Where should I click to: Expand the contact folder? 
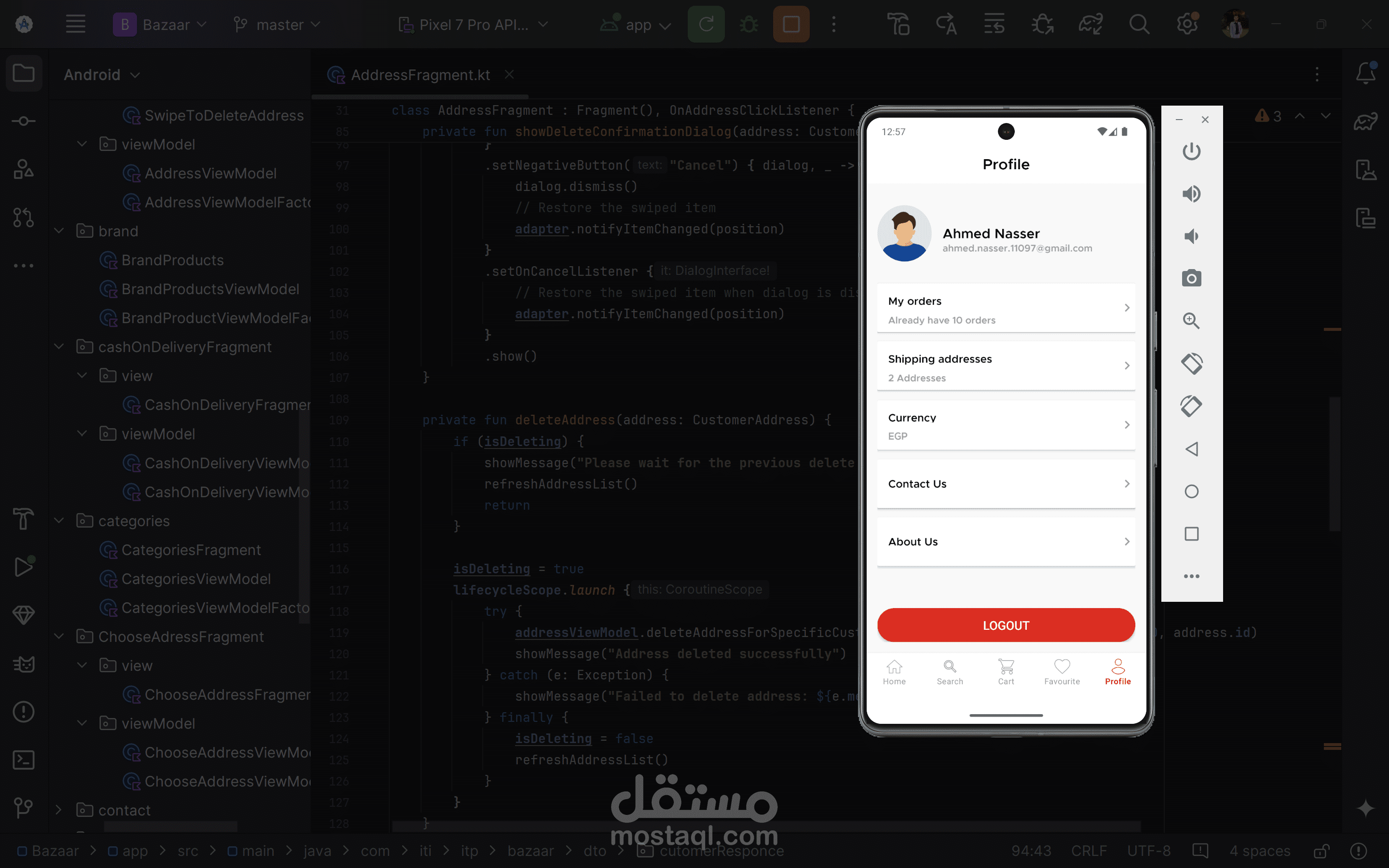[58, 810]
